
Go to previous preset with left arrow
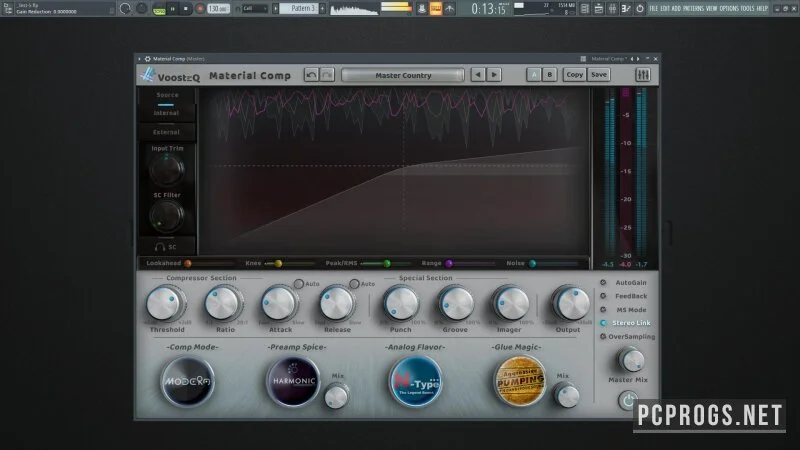(x=478, y=75)
